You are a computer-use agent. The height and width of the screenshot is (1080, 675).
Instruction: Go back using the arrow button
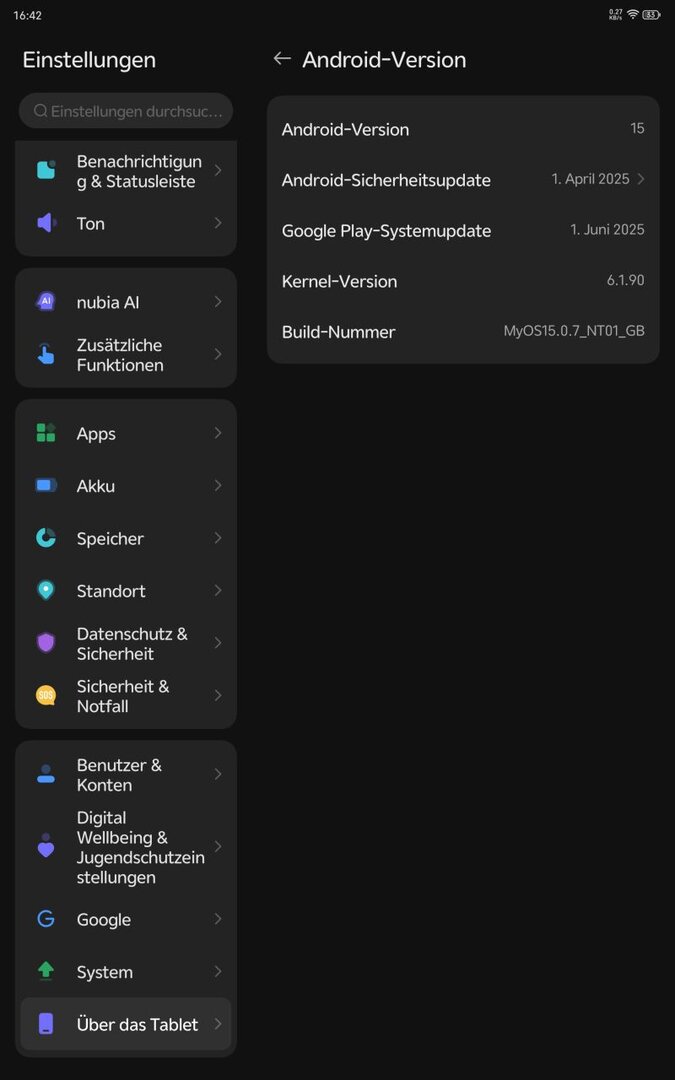[x=282, y=59]
